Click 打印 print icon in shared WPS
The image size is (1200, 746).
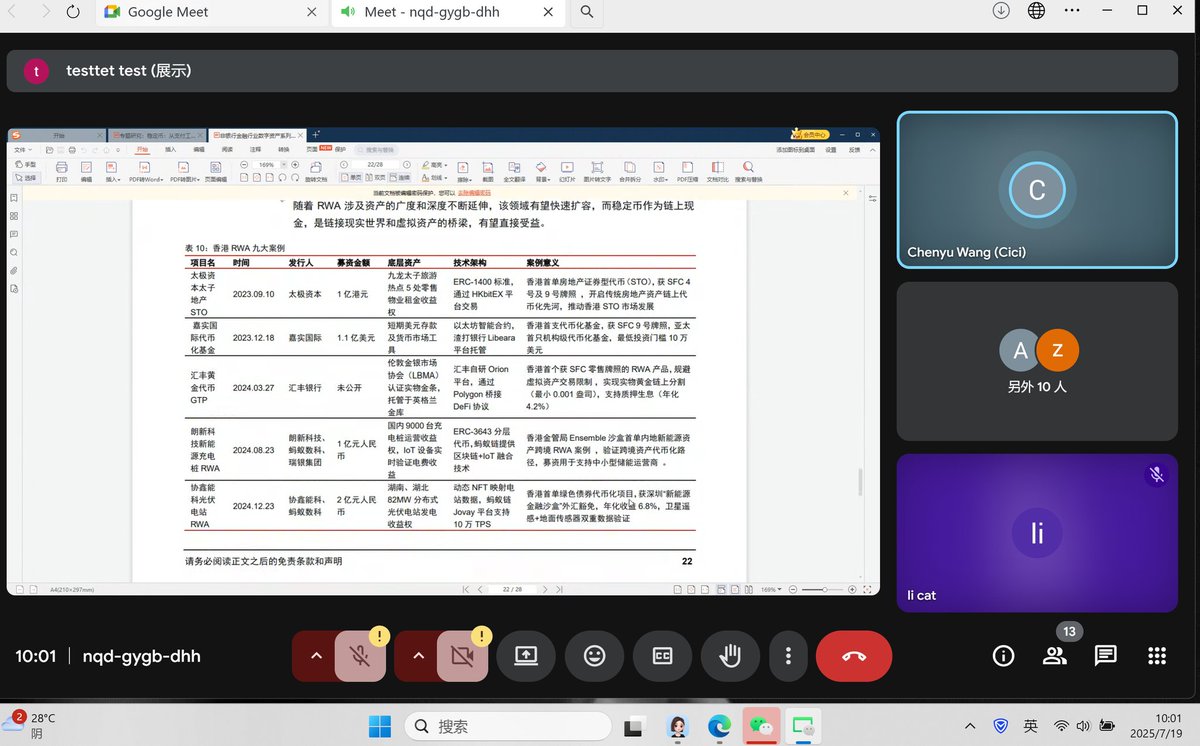tap(62, 171)
